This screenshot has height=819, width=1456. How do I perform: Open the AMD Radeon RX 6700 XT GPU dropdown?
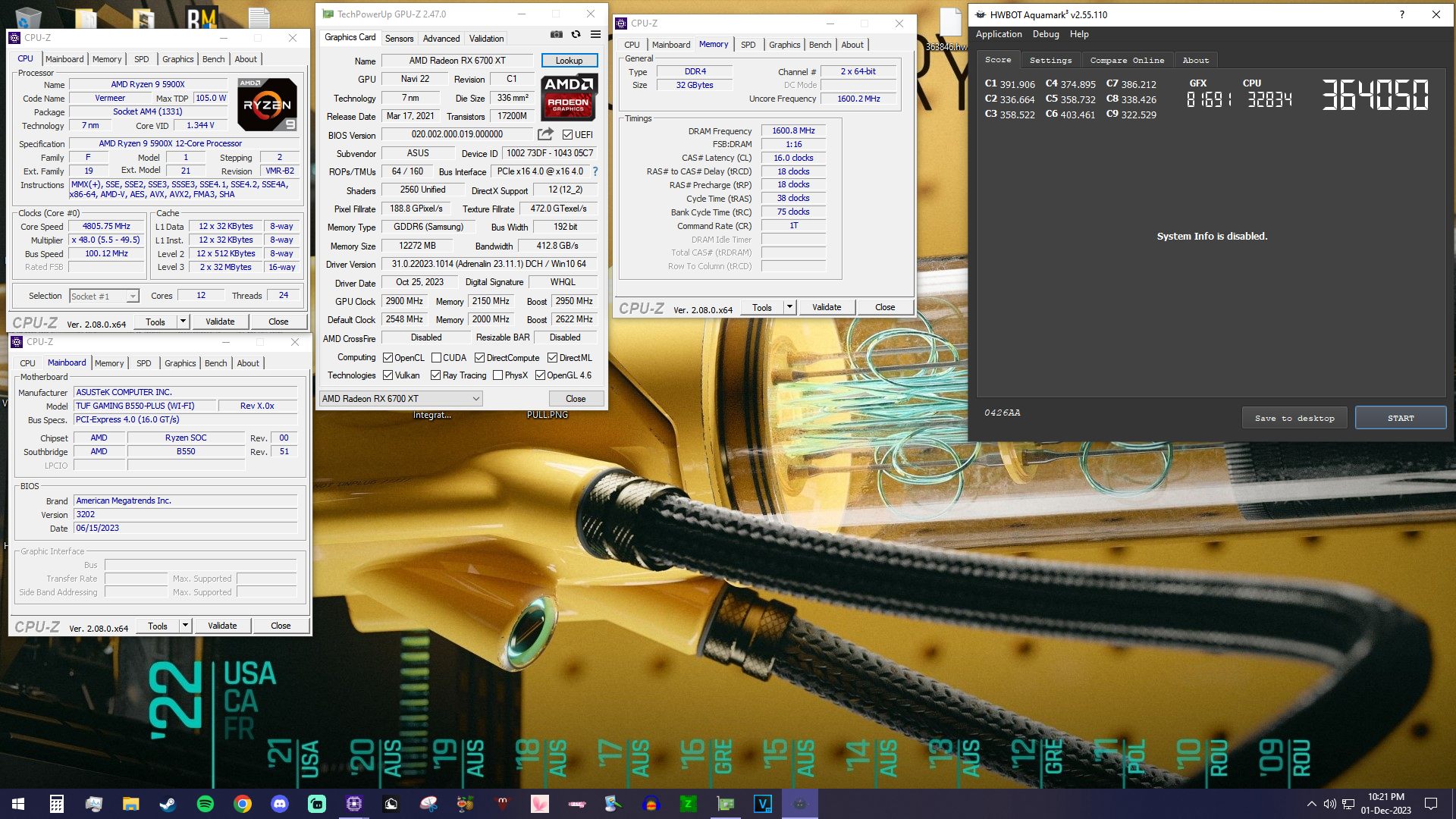point(401,399)
